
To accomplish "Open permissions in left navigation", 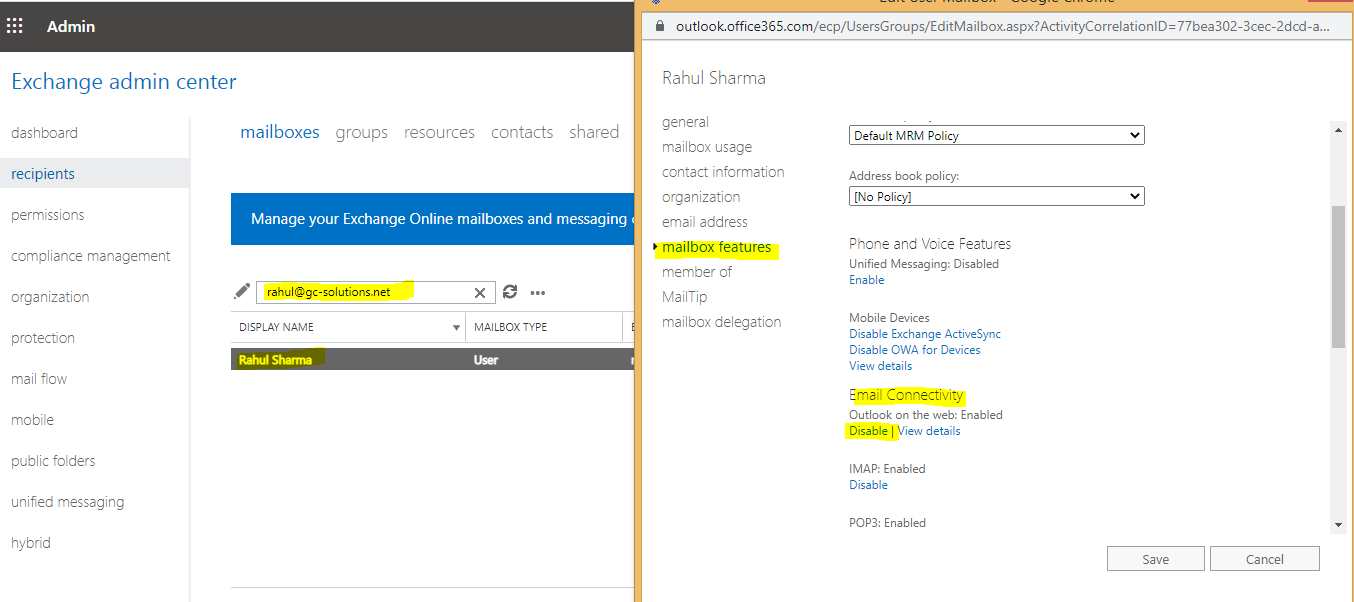I will [47, 215].
